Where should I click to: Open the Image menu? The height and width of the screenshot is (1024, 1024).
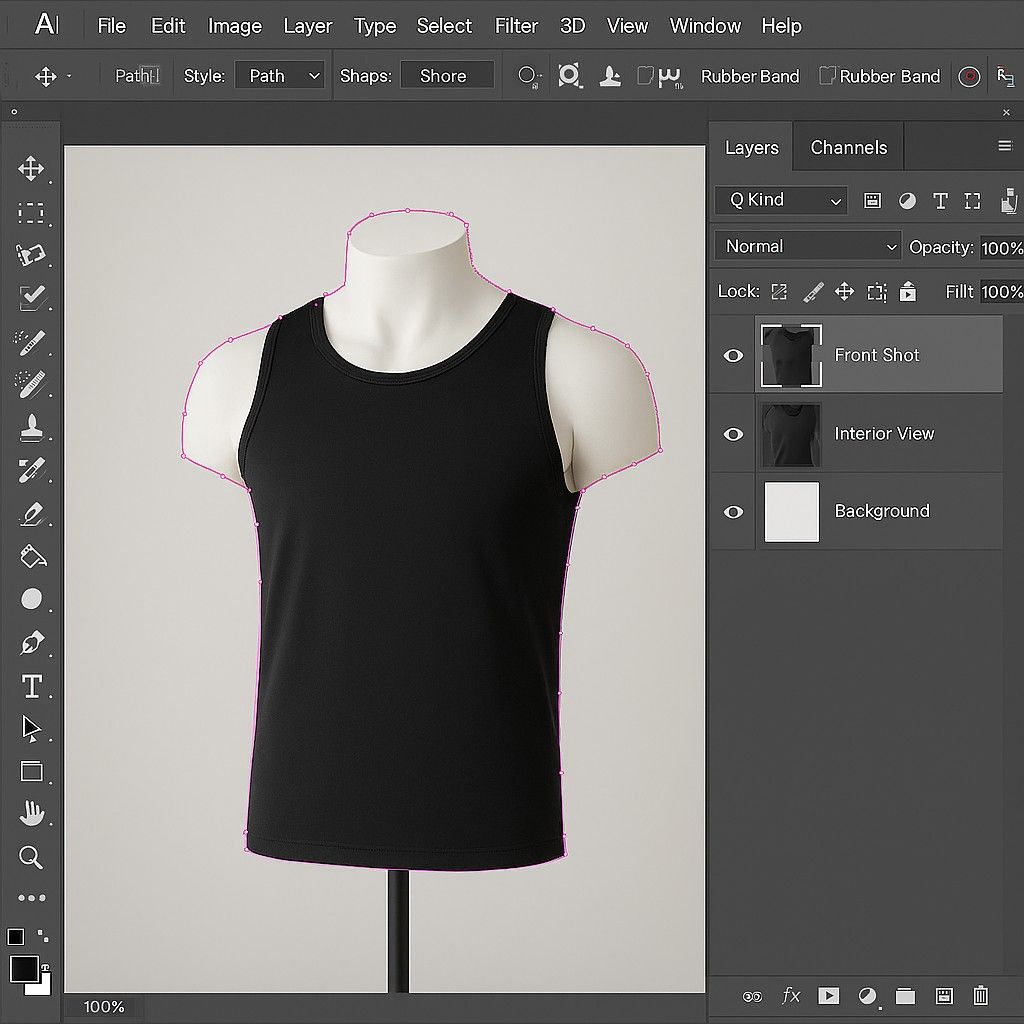(234, 26)
